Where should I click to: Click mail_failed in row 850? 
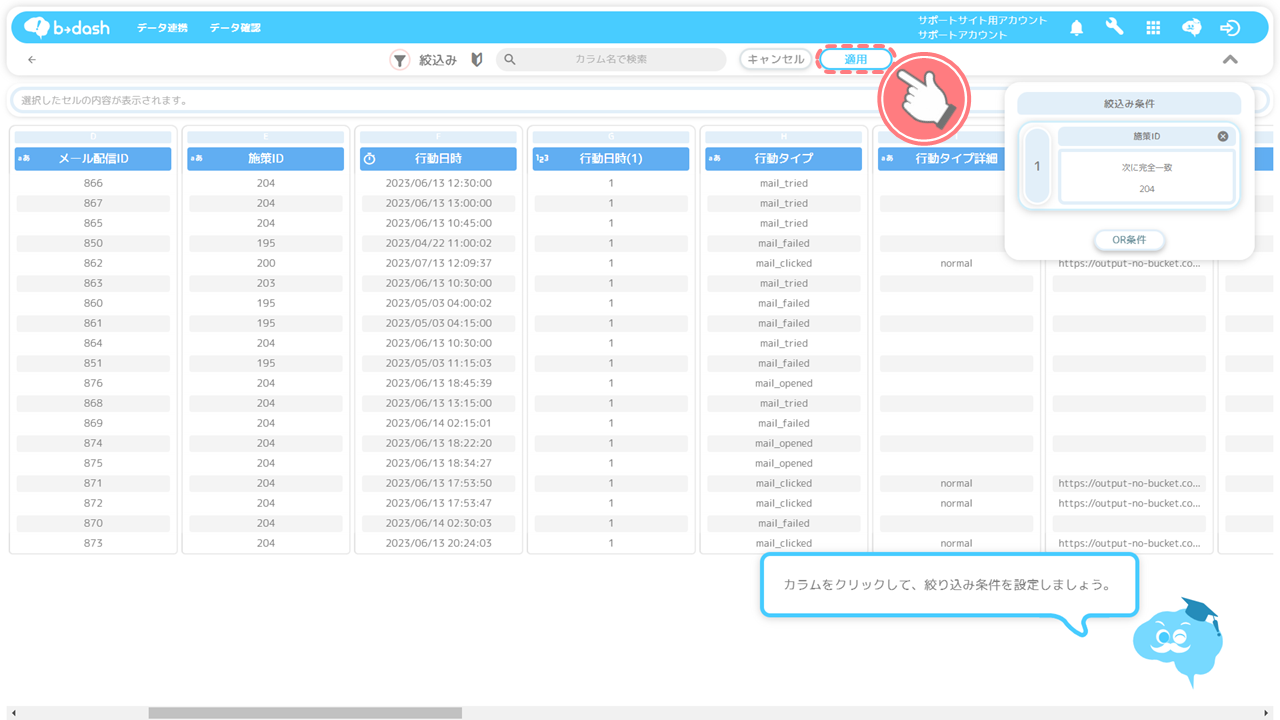(783, 244)
